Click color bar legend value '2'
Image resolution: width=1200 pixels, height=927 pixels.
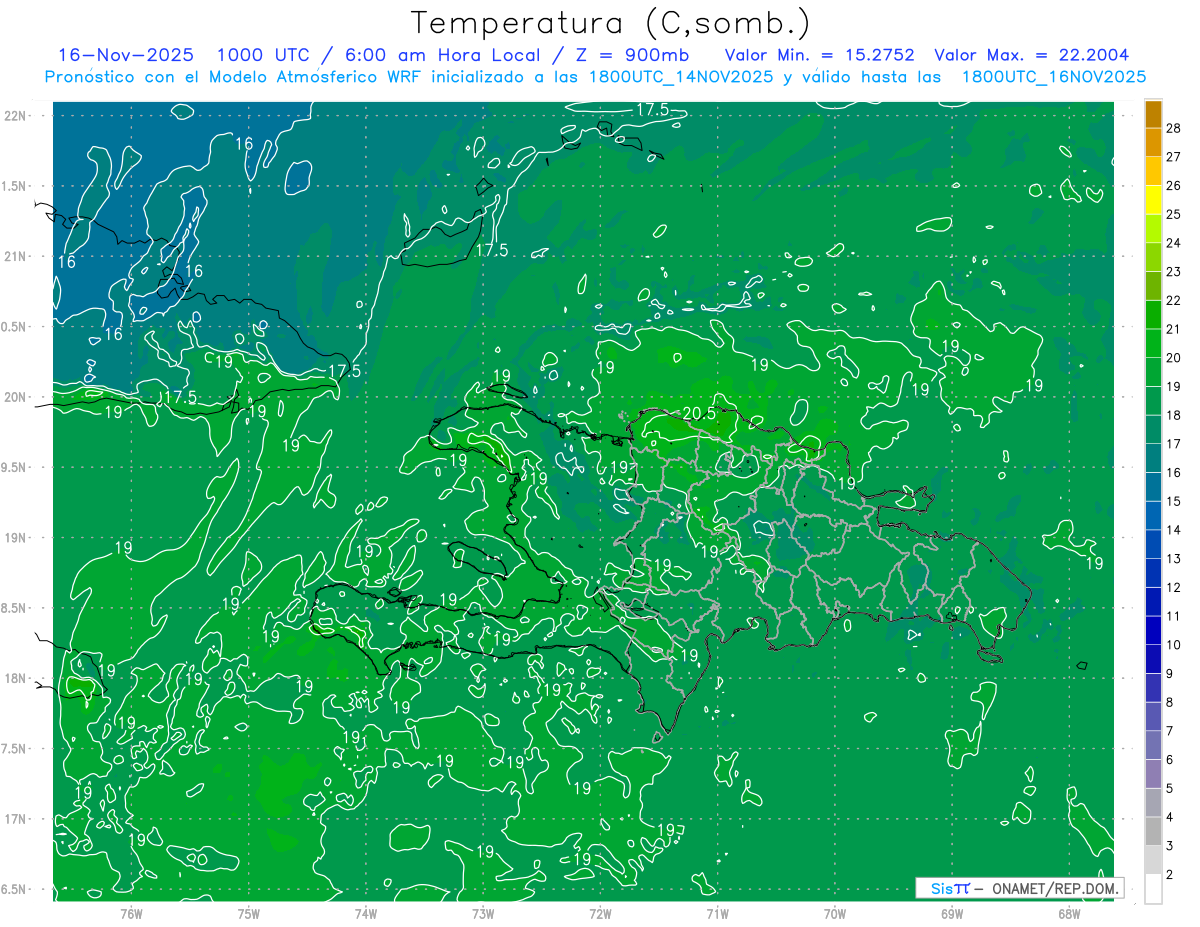coord(1170,875)
